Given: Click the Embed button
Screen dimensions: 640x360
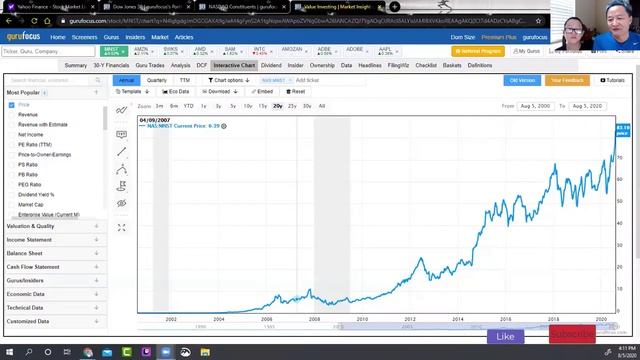Looking at the screenshot, I should pos(262,92).
